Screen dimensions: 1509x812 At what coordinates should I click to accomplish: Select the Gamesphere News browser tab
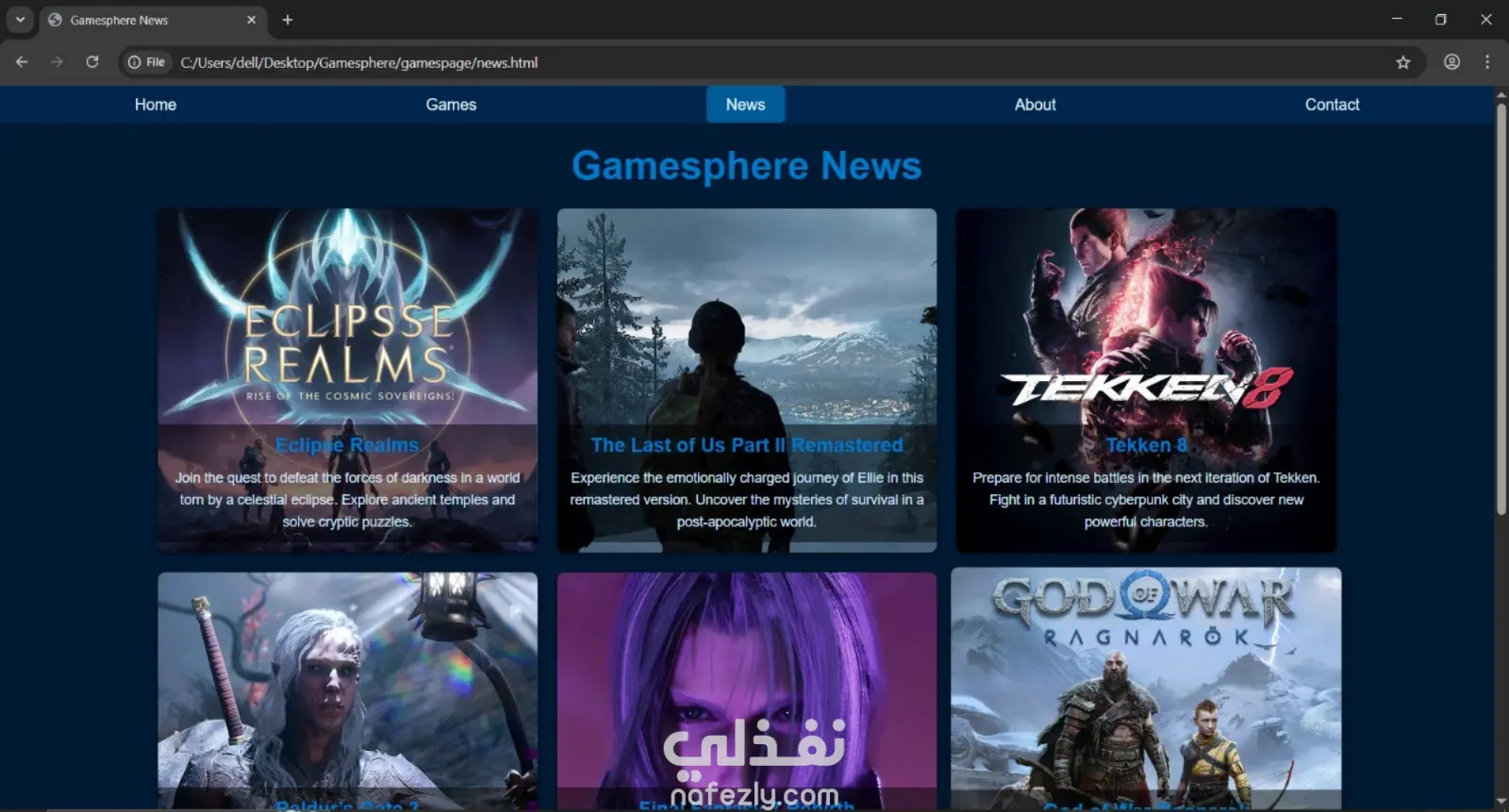pos(153,20)
